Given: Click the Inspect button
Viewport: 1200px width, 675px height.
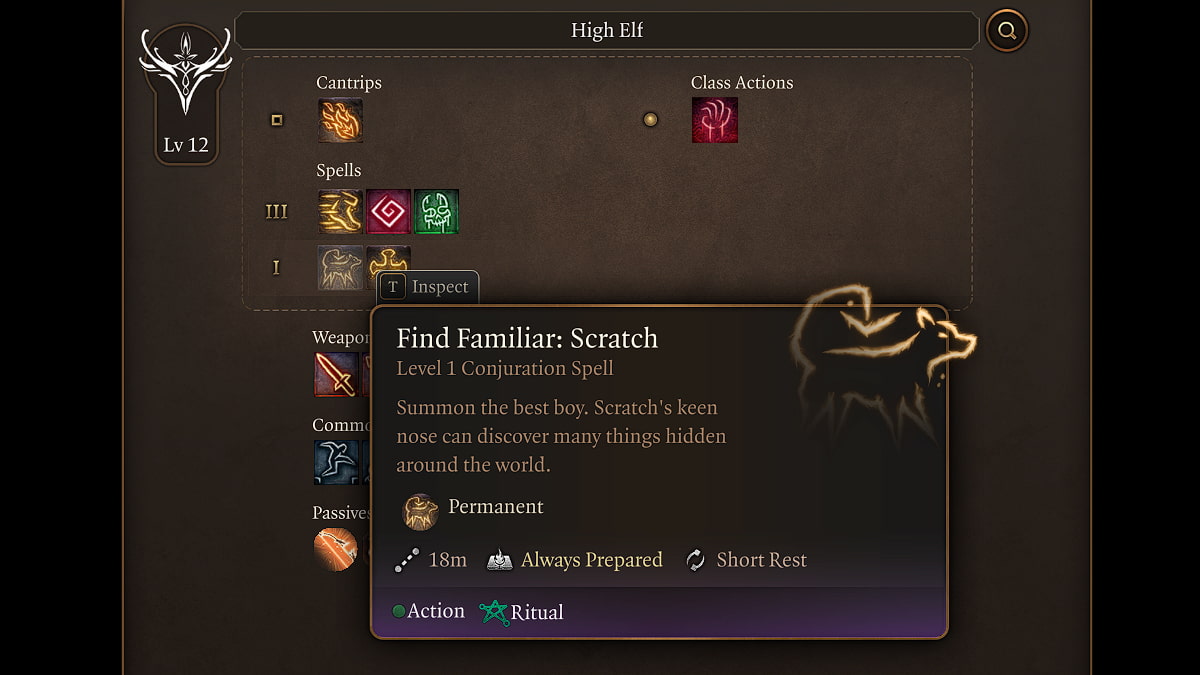Looking at the screenshot, I should tap(428, 287).
